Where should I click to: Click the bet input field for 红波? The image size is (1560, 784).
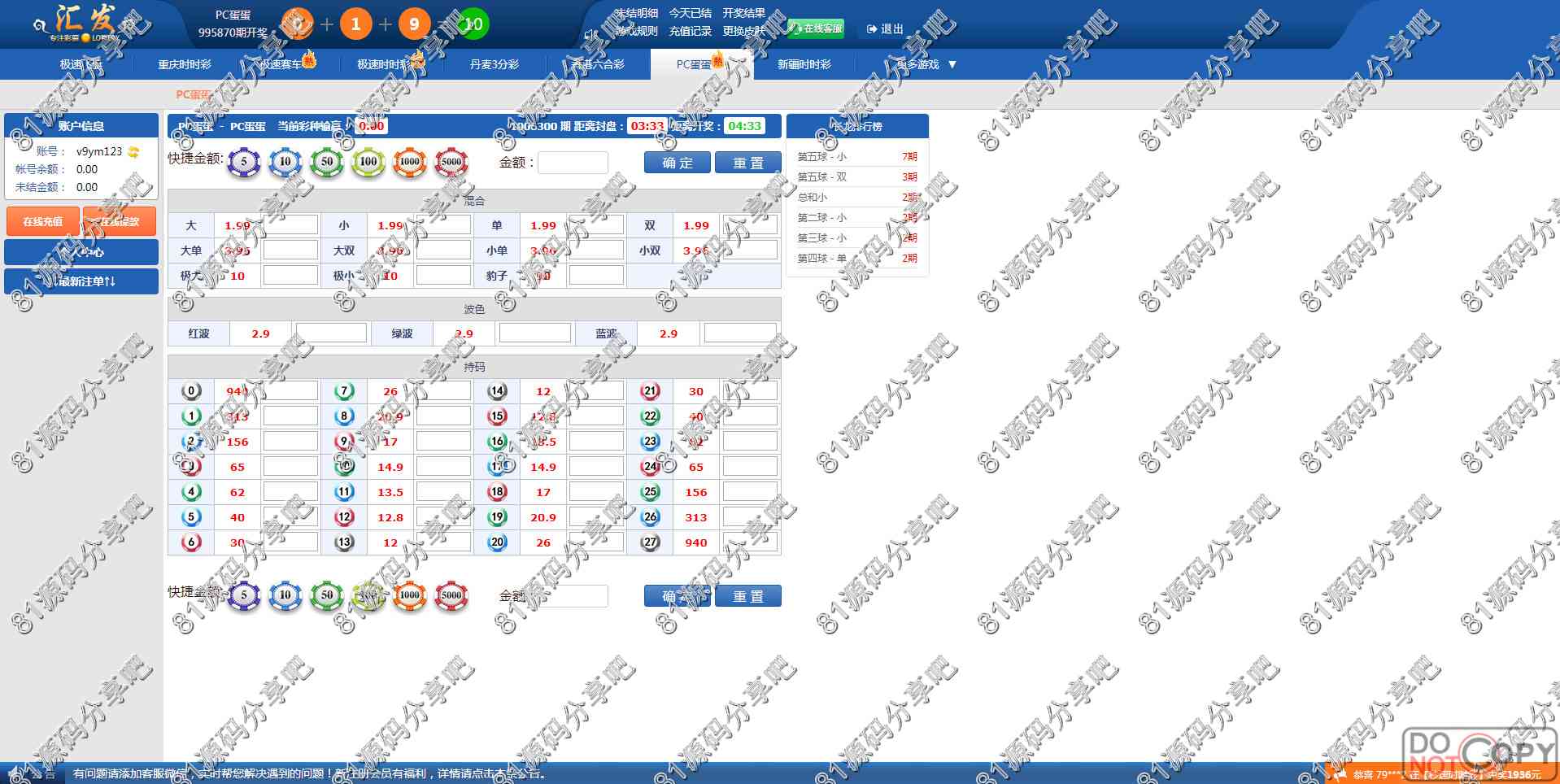331,333
